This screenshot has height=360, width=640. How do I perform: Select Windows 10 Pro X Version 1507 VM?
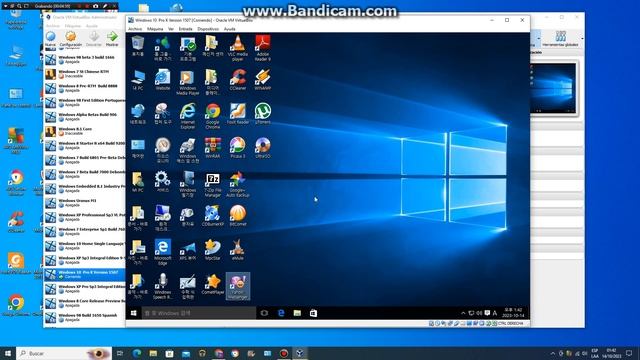tap(84, 274)
